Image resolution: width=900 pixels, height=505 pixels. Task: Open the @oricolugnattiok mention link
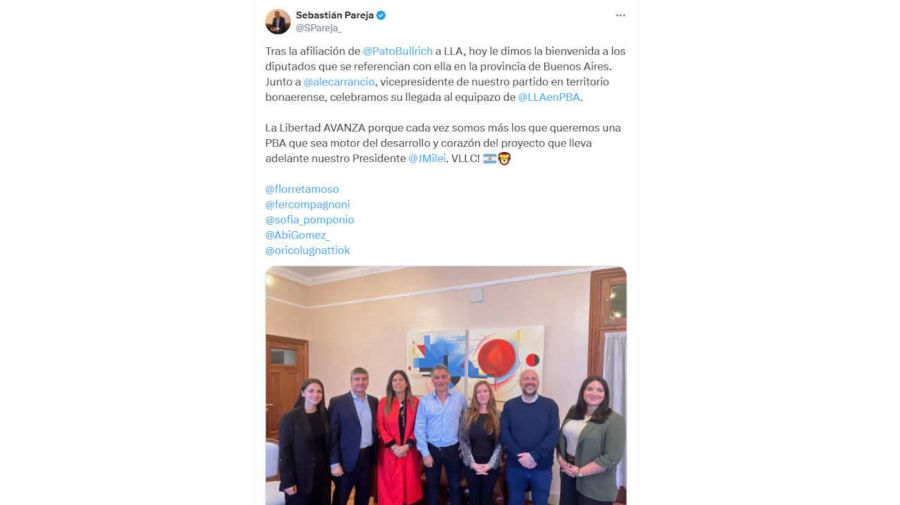click(308, 250)
